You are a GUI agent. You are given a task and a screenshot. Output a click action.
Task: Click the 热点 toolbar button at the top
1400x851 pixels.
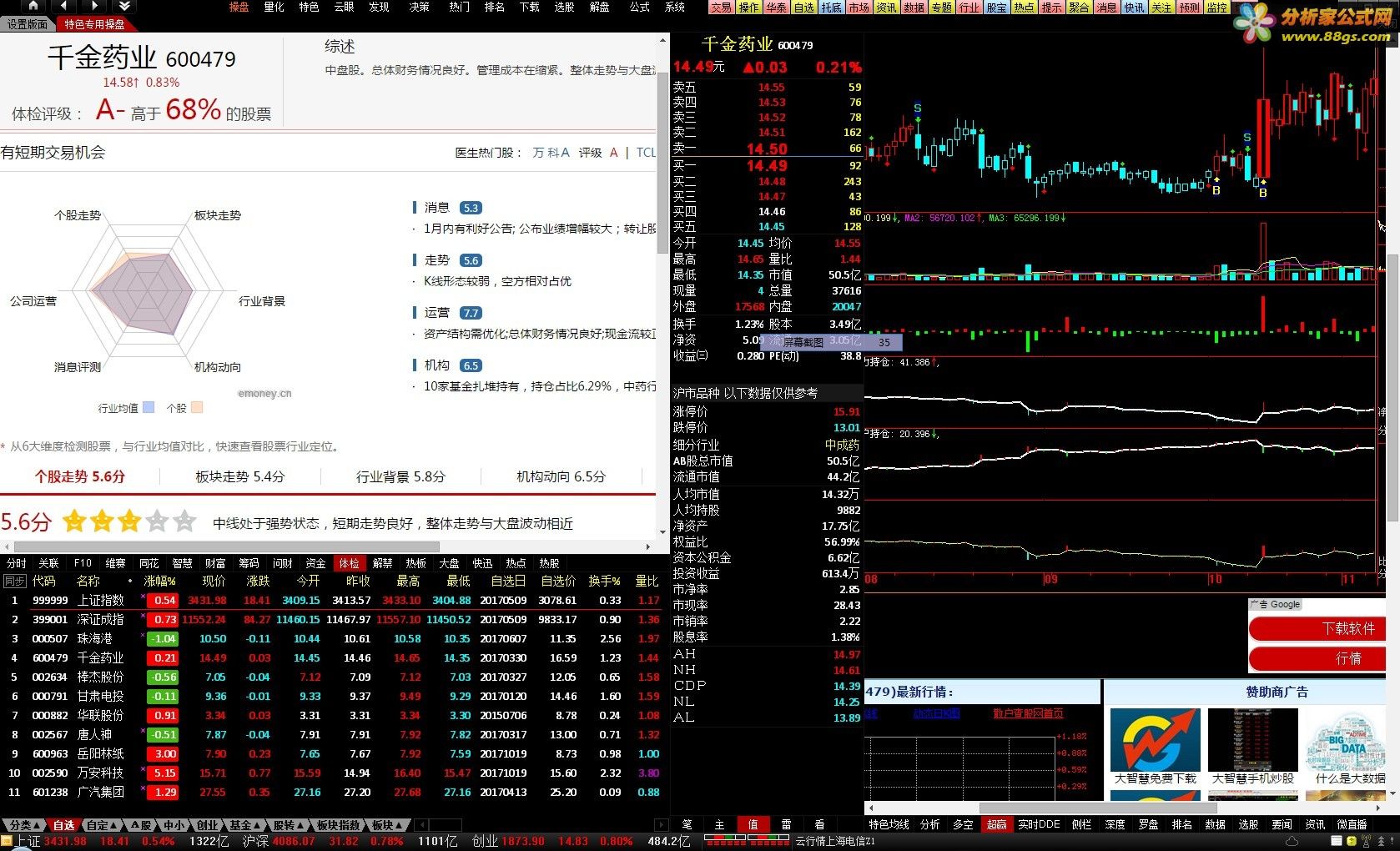(x=1025, y=8)
